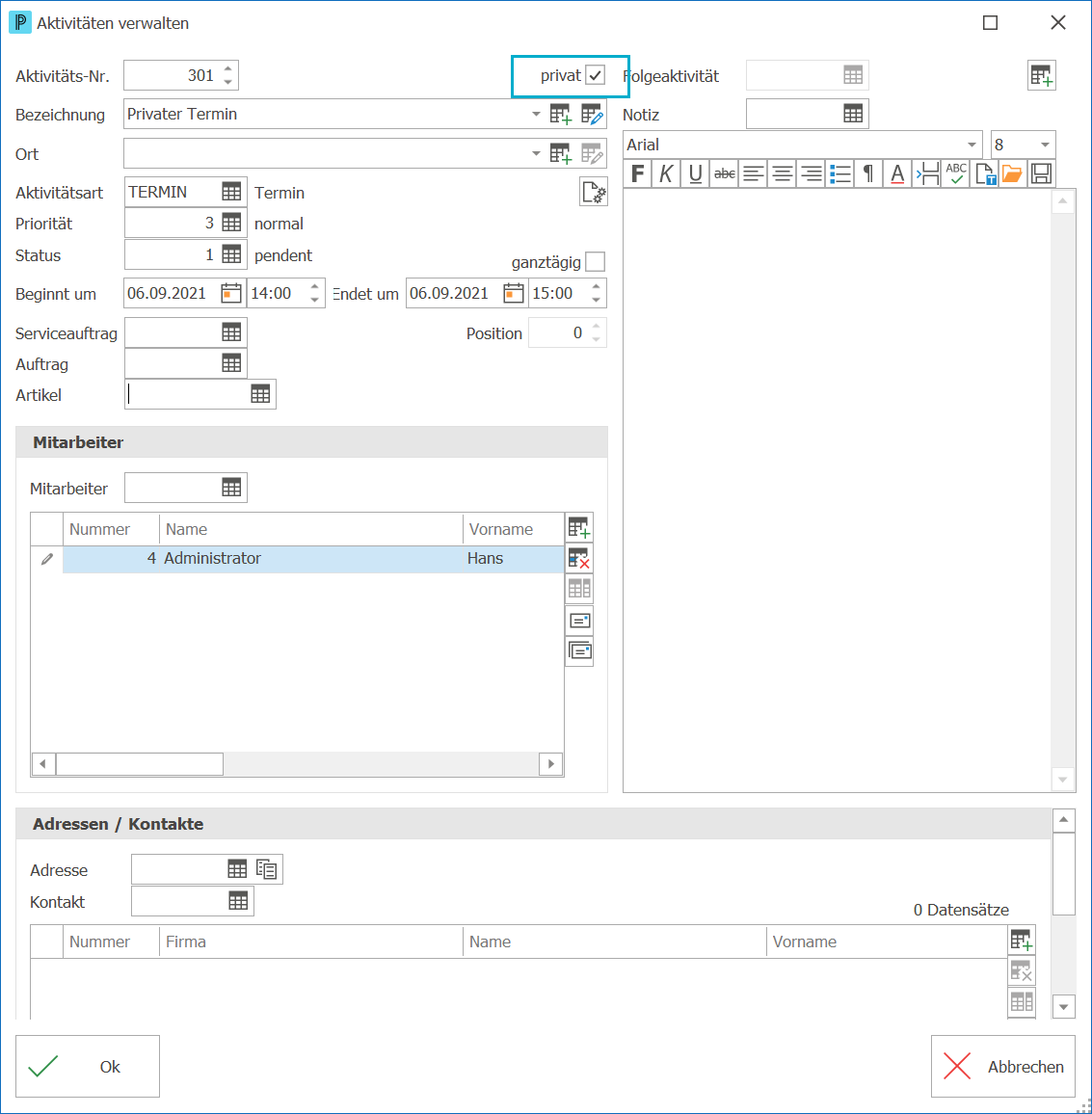Open address tree icon next to Adresse
The image size is (1092, 1114).
pyautogui.click(x=266, y=869)
